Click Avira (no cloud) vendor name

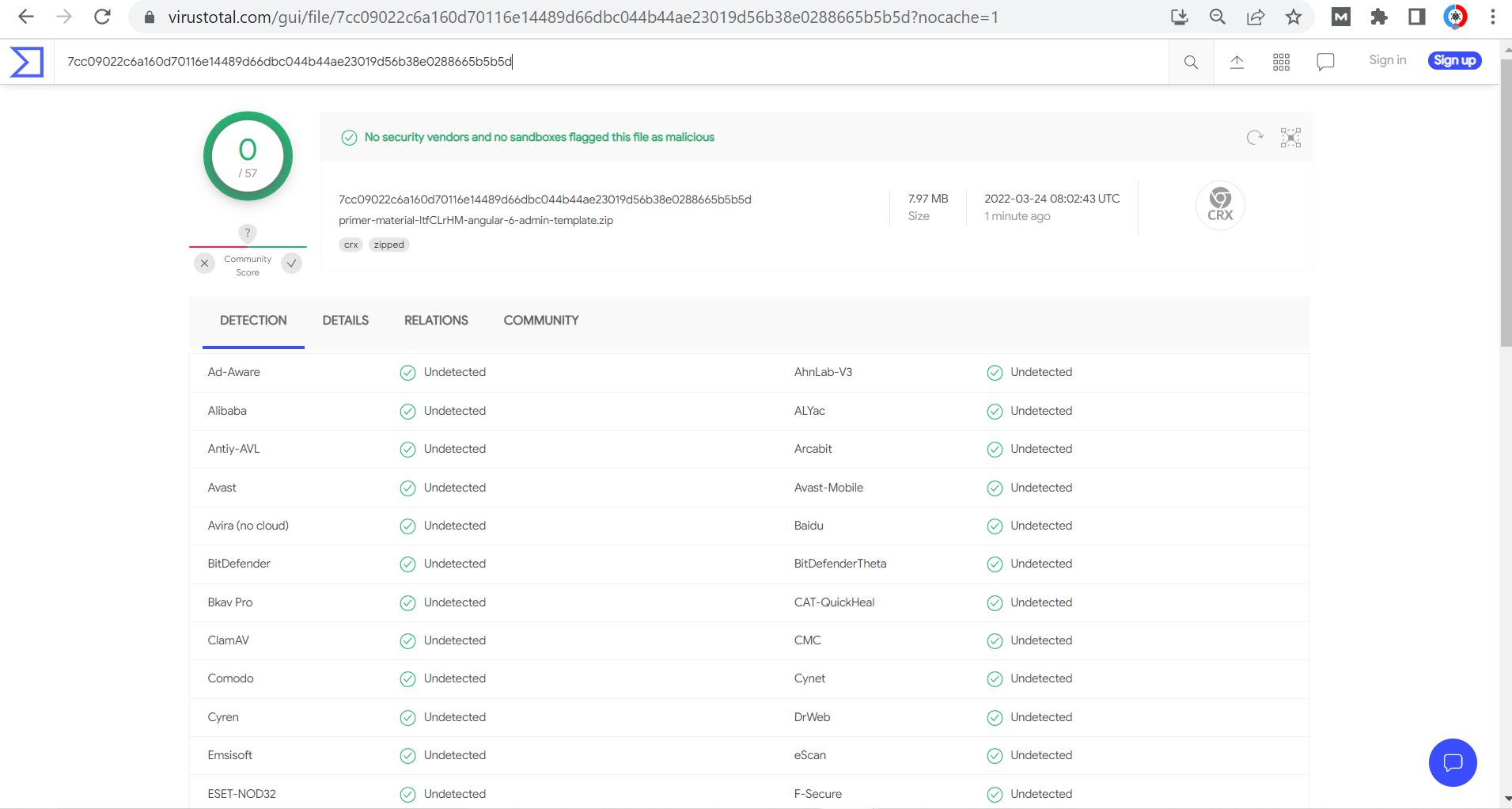(248, 526)
